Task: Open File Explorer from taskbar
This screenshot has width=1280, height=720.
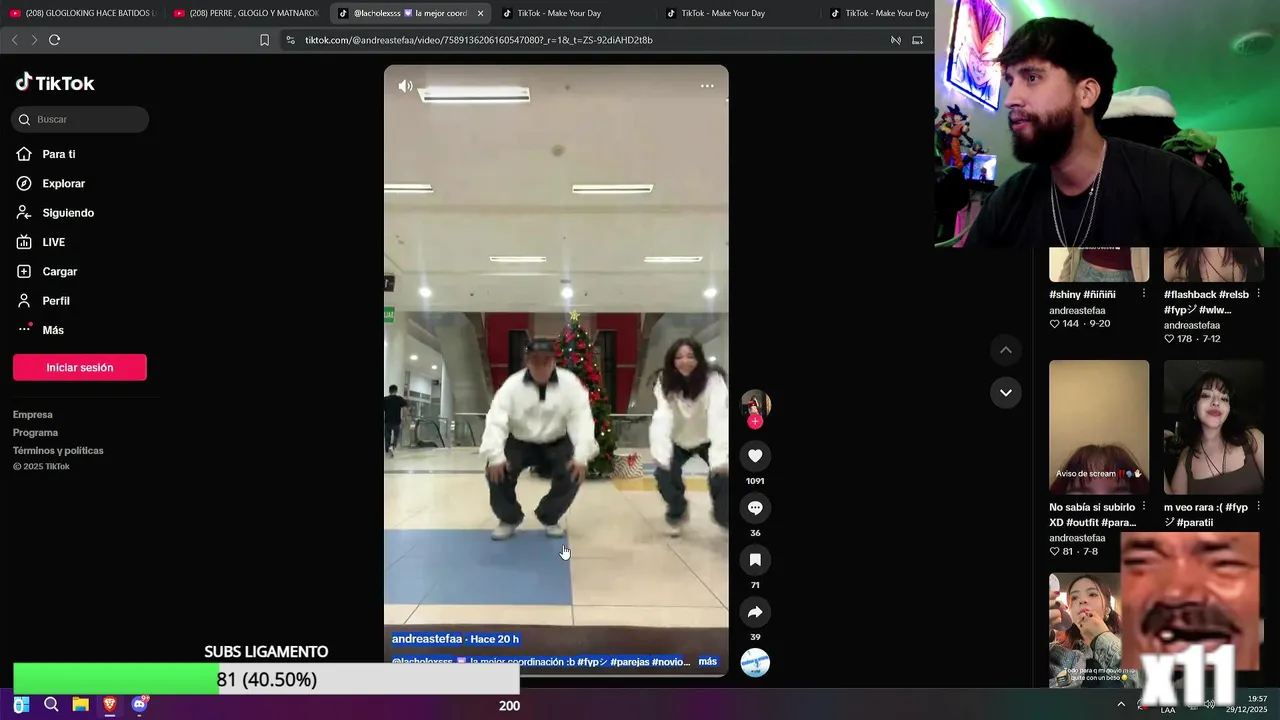Action: pos(81,705)
